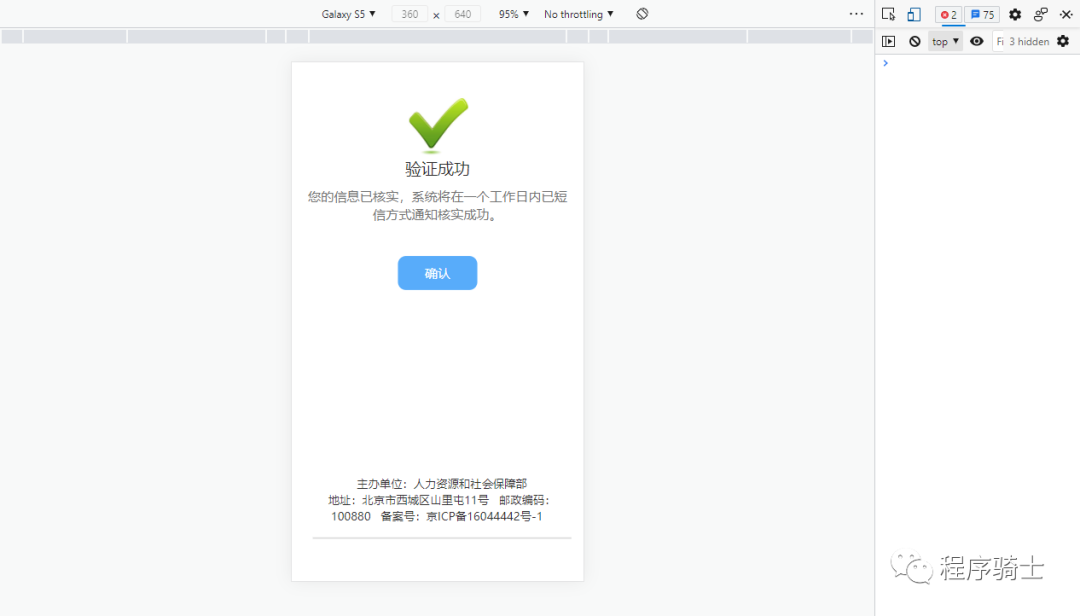
Task: Select the inspect element picker icon
Action: [888, 14]
